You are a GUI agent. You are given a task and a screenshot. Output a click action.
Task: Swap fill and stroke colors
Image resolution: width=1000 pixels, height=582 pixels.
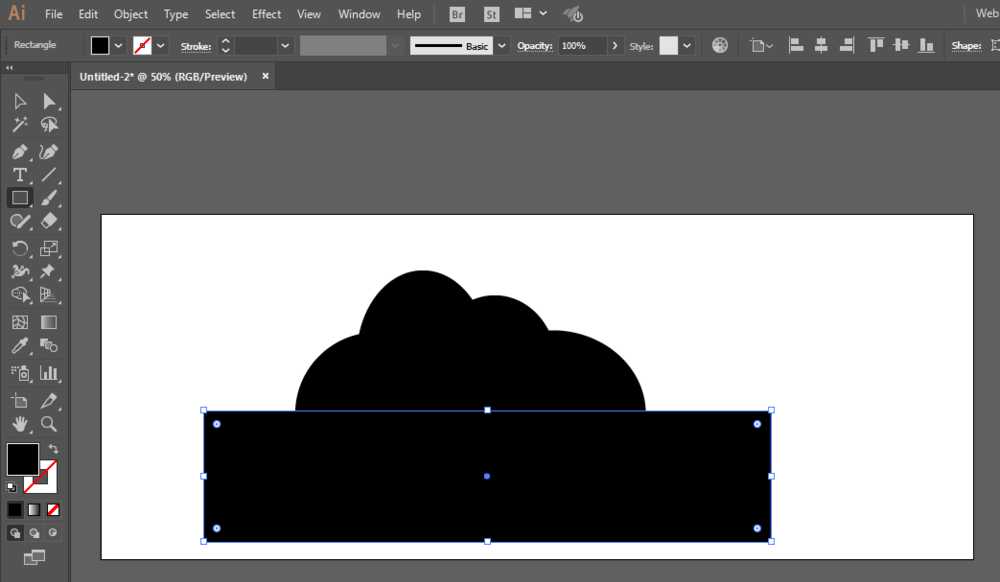53,449
